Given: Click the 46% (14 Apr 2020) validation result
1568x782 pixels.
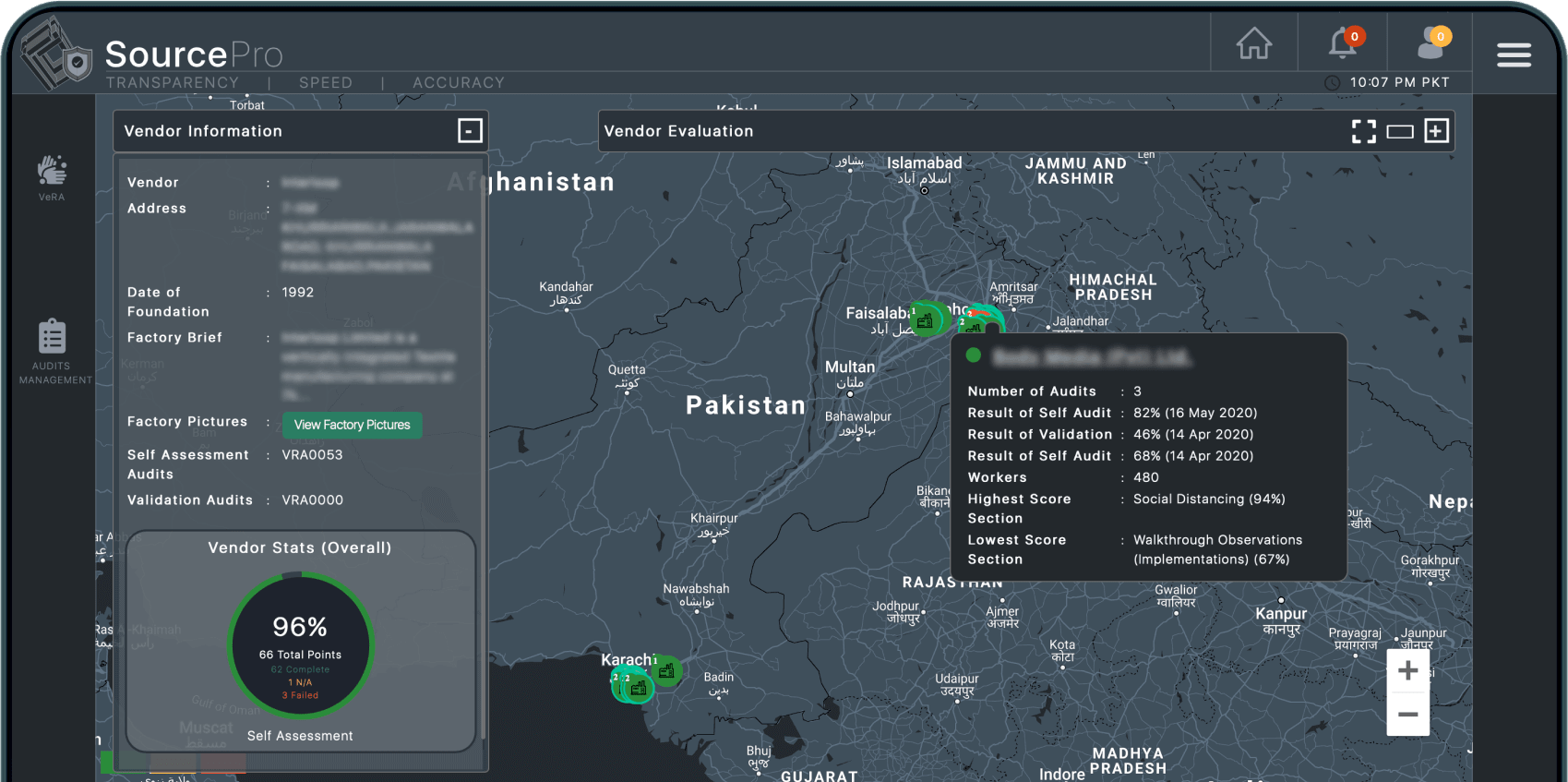Looking at the screenshot, I should (x=1193, y=434).
